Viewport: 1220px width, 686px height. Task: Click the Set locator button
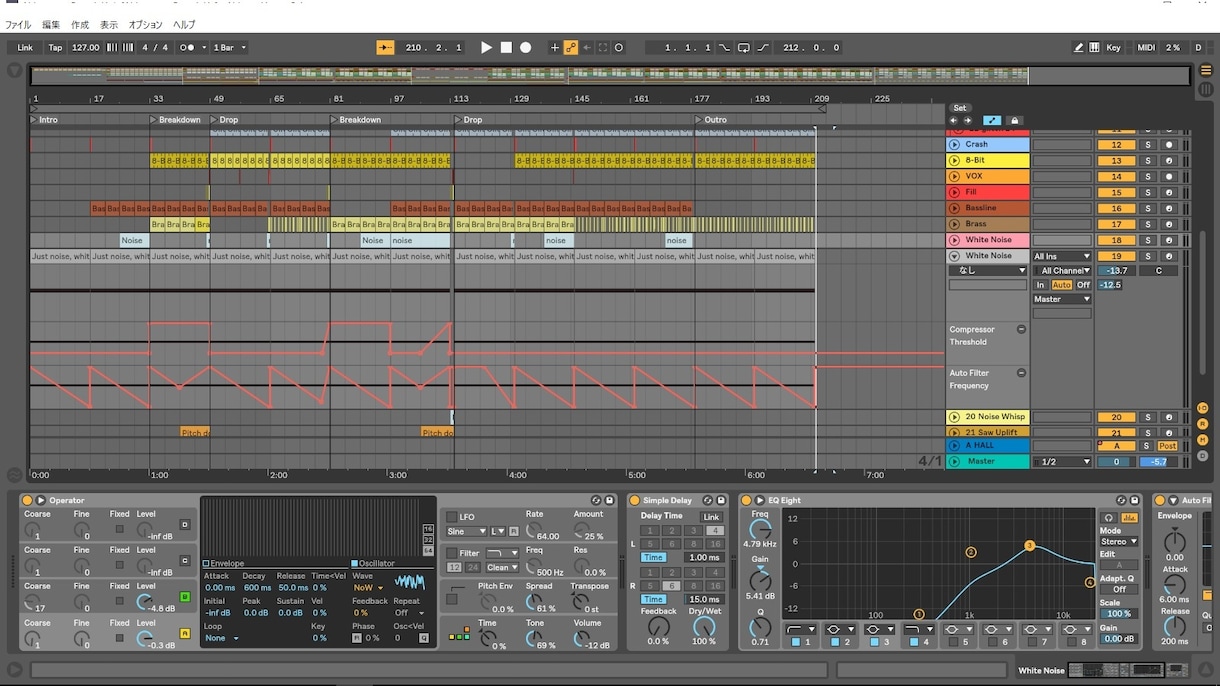click(x=960, y=108)
